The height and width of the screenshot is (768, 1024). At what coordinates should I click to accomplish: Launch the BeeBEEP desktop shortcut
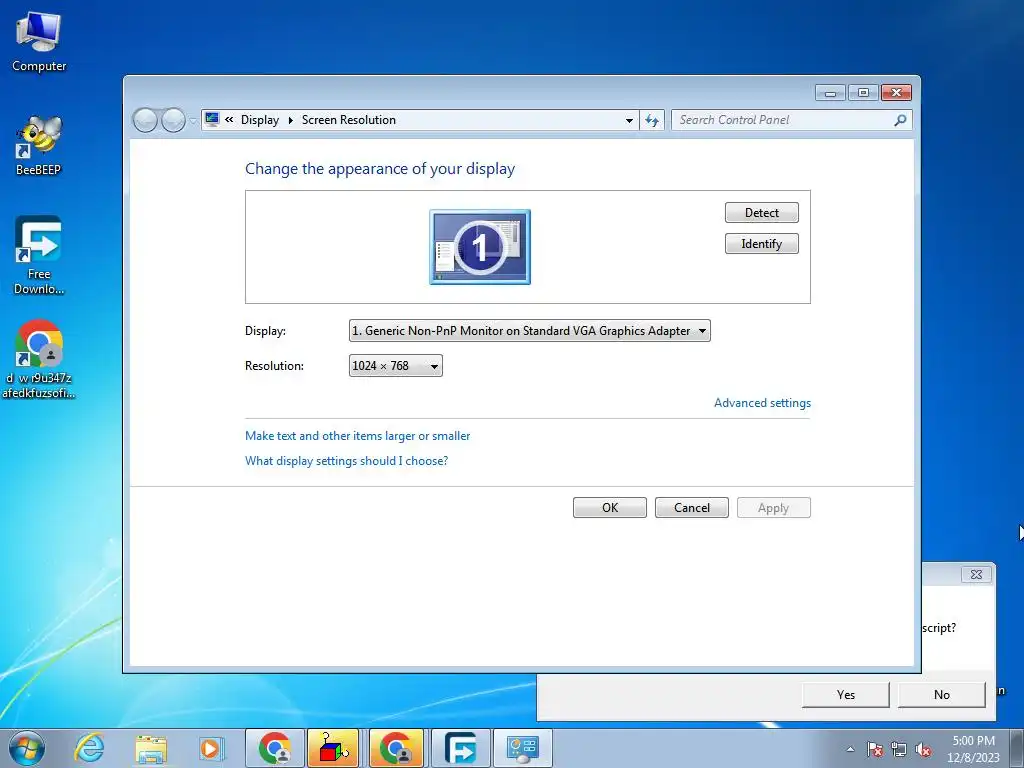[39, 146]
